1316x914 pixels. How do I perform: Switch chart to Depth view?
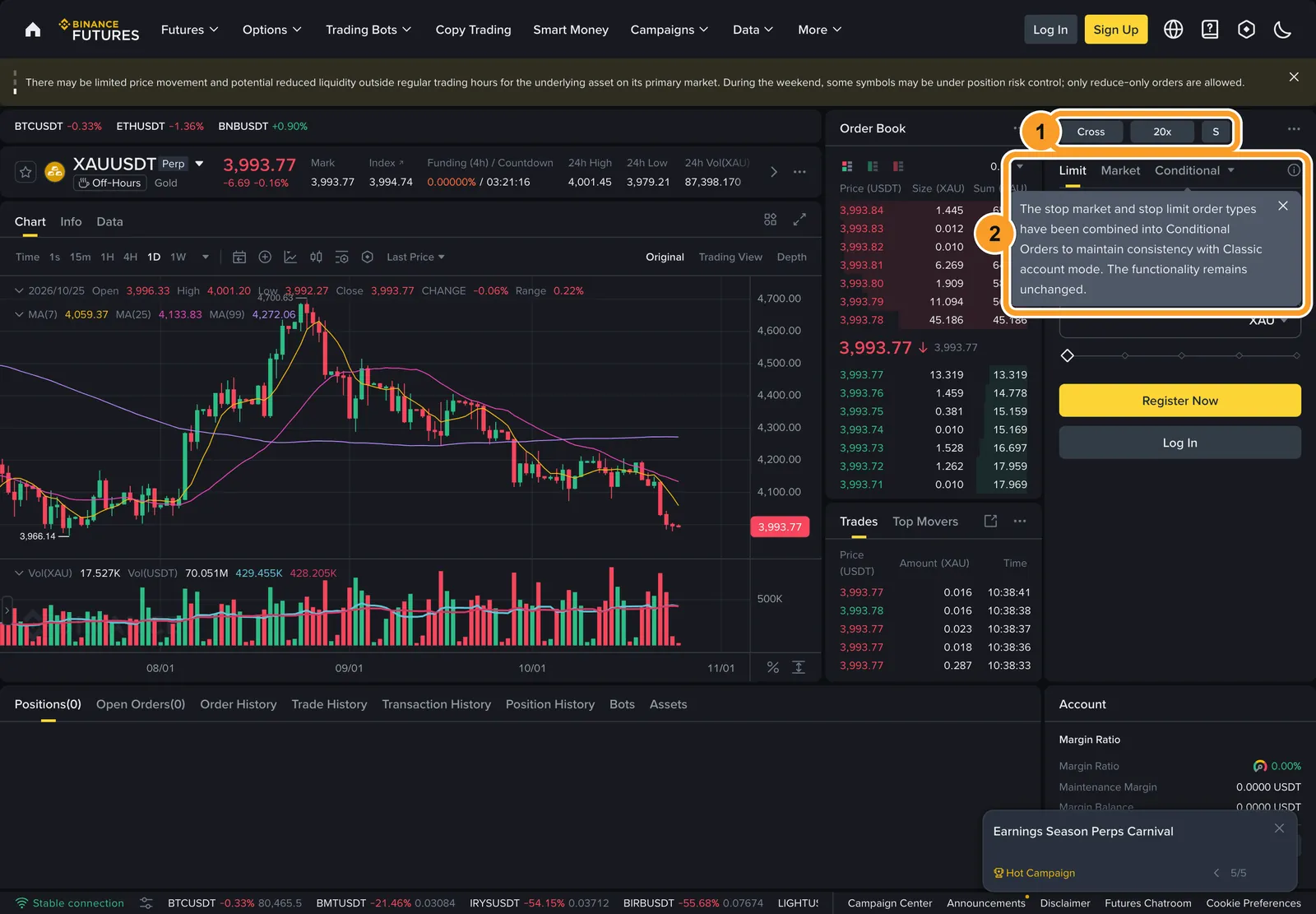coord(791,257)
